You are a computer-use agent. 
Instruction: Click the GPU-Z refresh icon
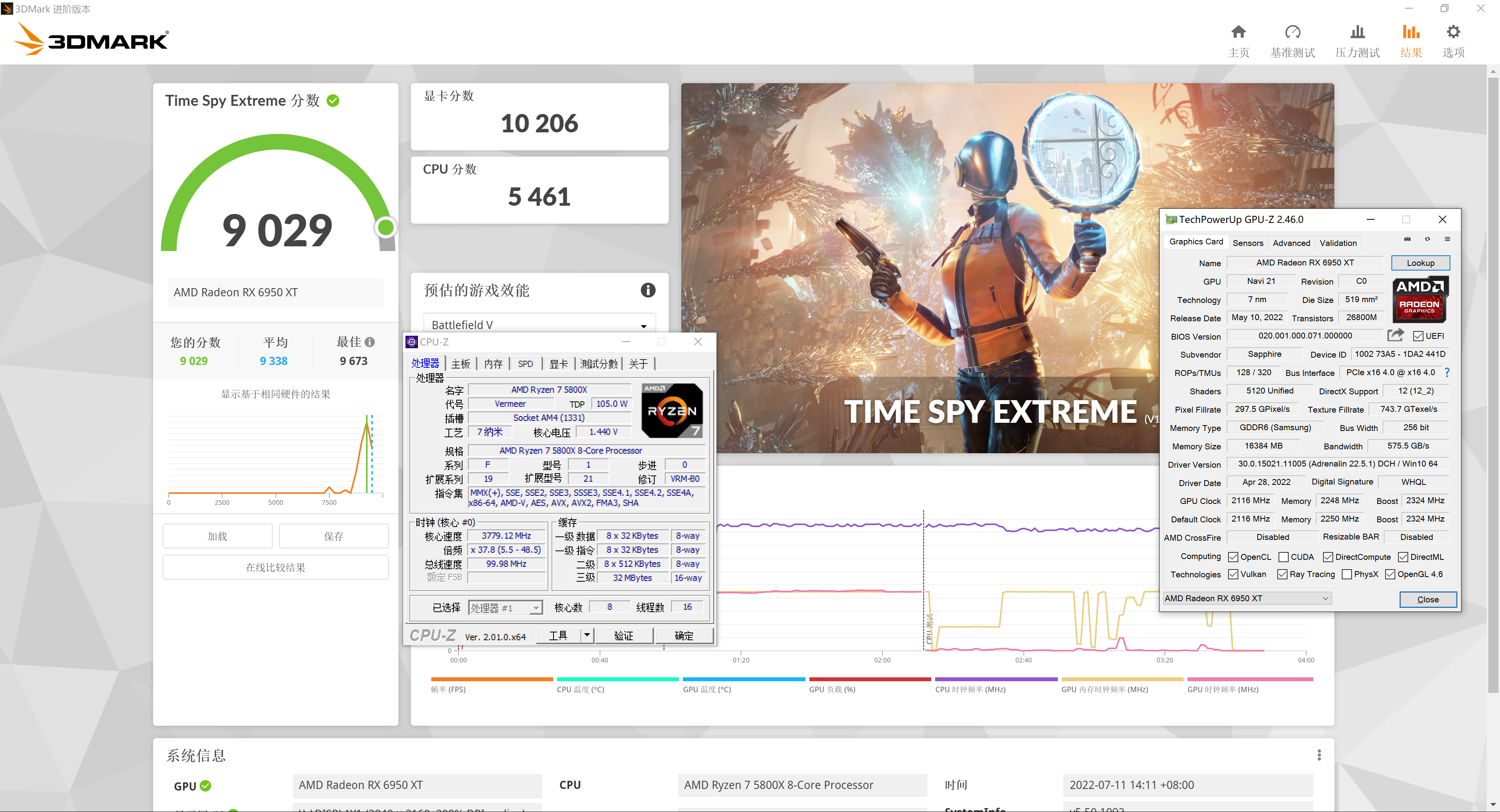pos(1427,239)
